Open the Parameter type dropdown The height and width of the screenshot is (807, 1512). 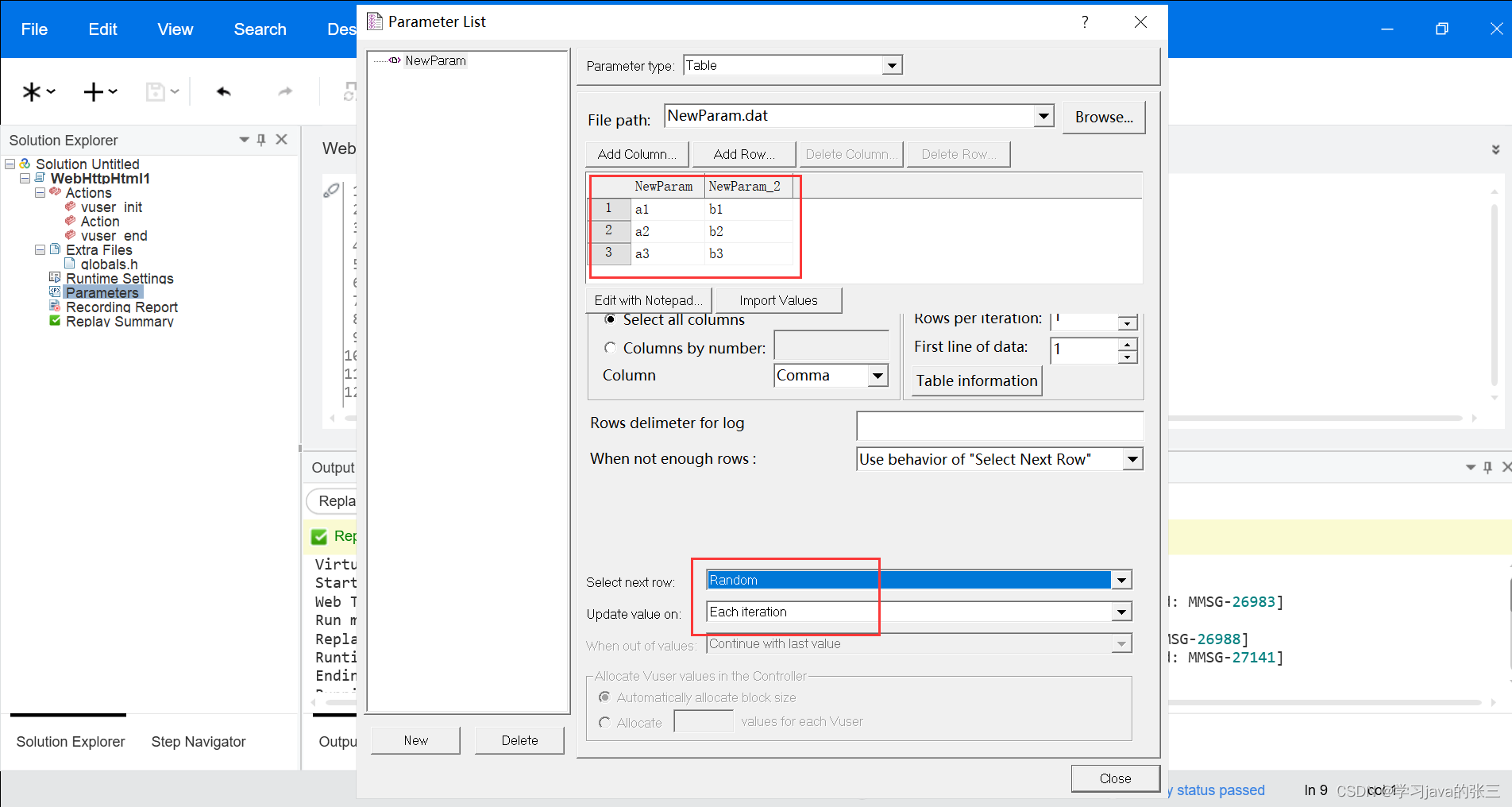click(x=893, y=64)
